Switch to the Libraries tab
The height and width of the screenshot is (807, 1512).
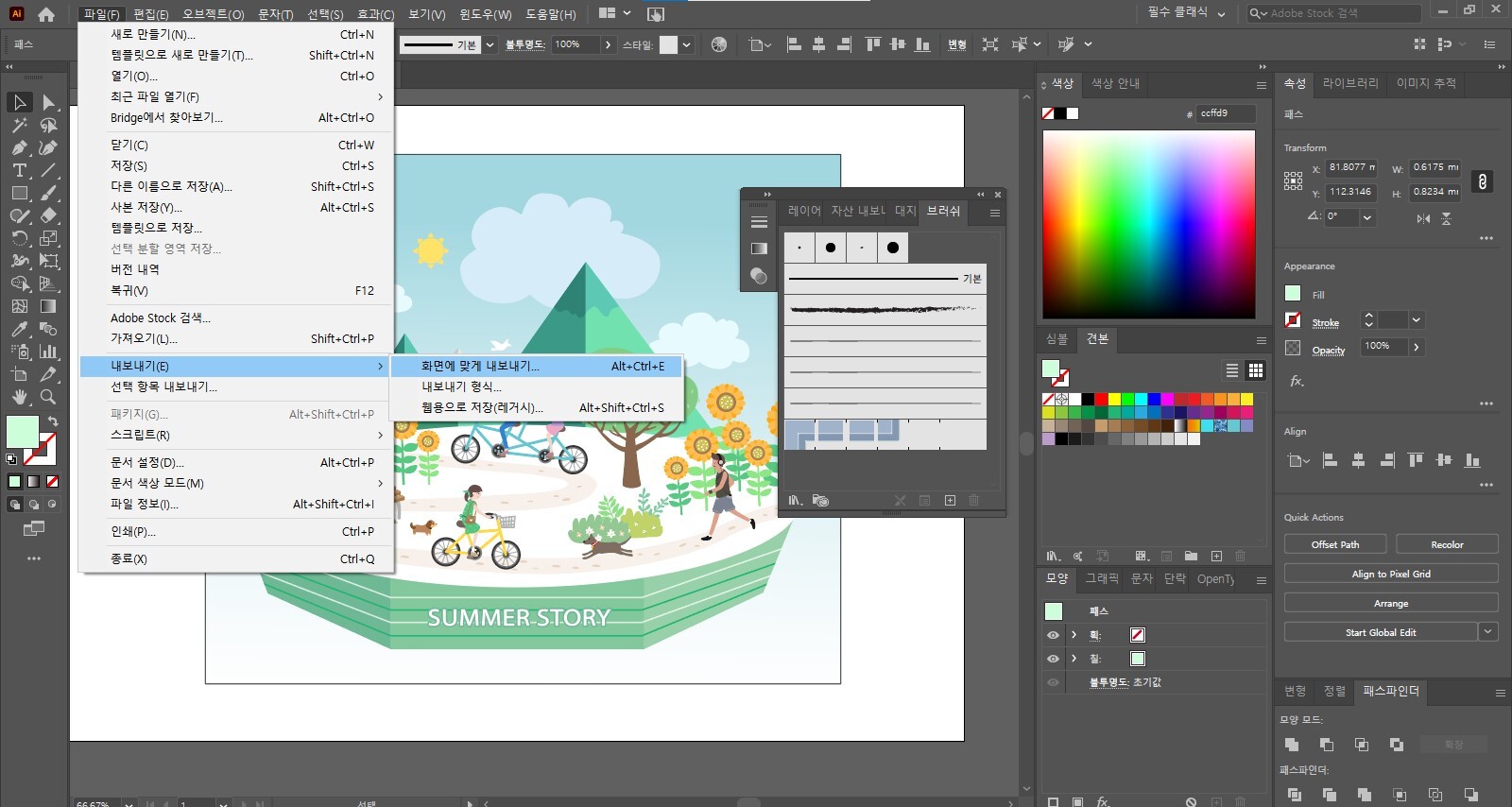point(1349,83)
